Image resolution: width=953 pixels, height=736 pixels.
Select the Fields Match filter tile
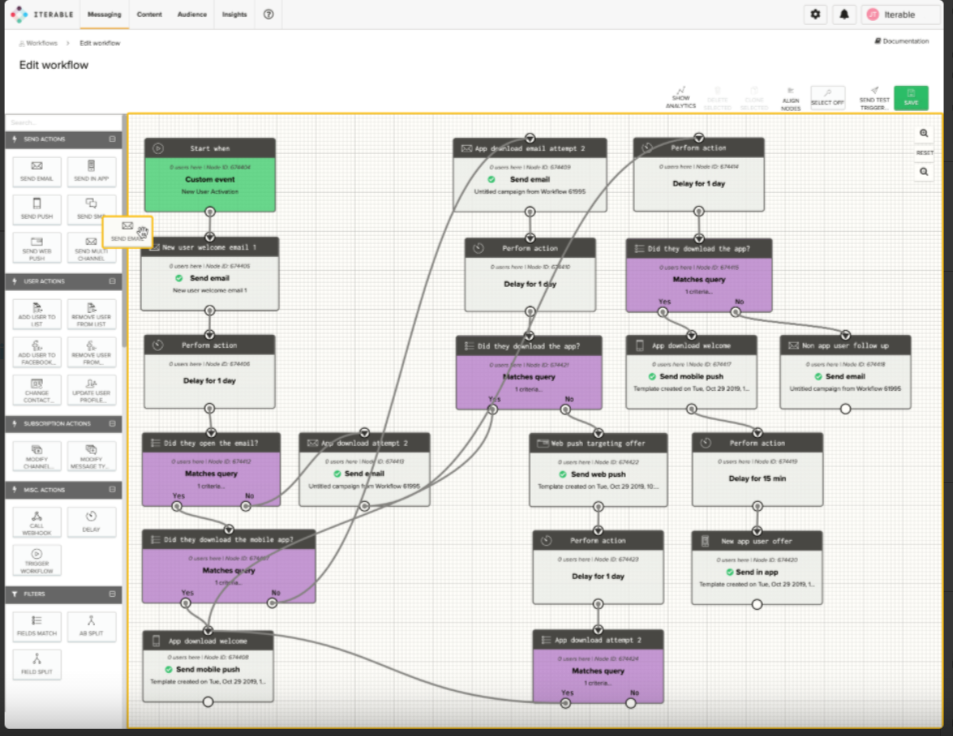pyautogui.click(x=37, y=626)
